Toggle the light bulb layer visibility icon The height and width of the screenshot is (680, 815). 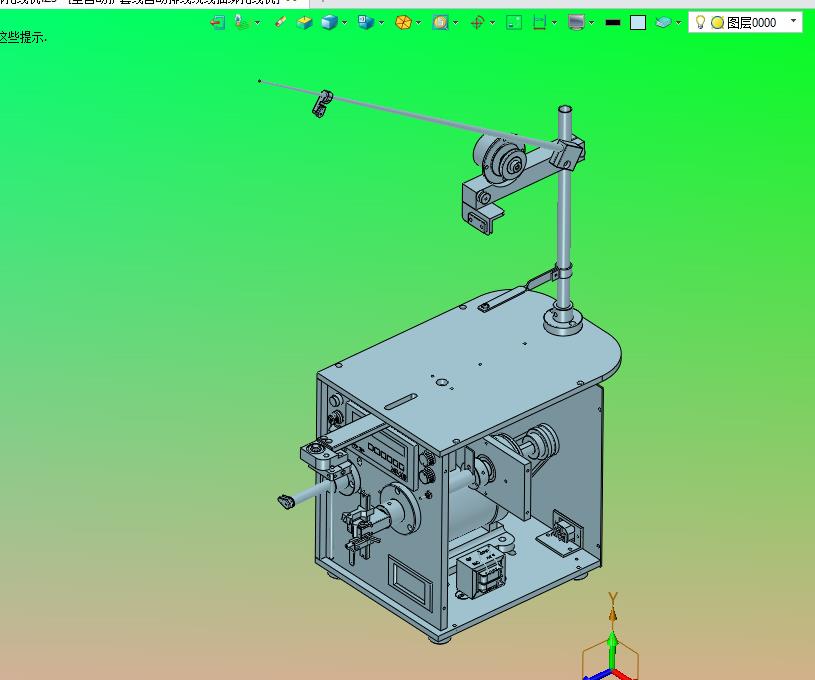click(x=700, y=22)
